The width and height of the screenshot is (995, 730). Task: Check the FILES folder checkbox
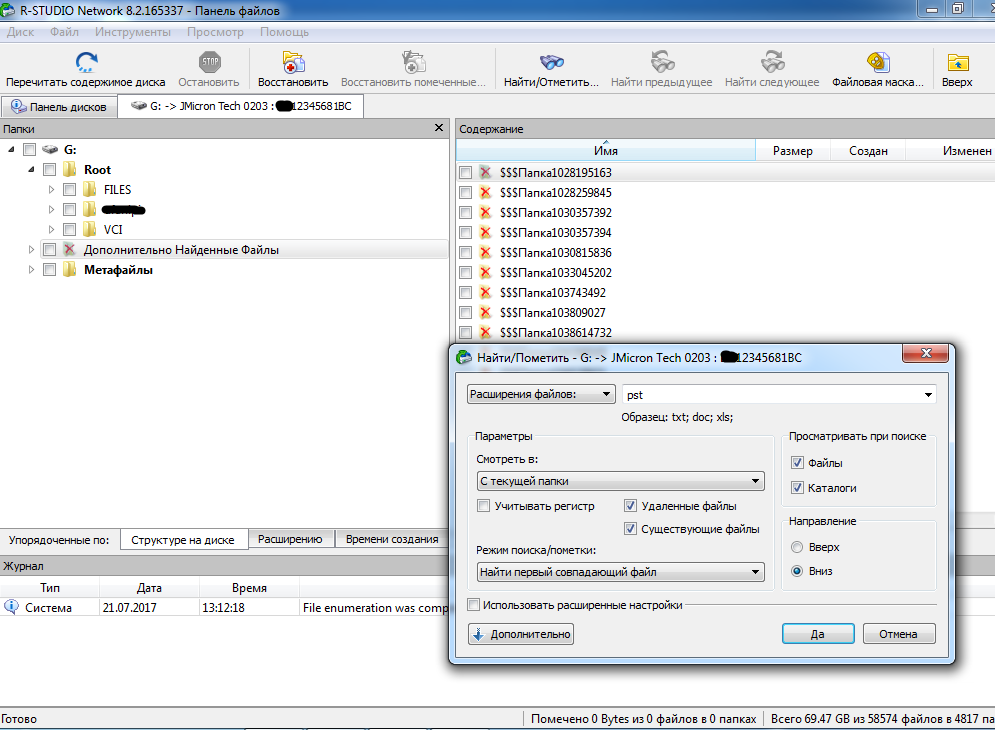70,189
